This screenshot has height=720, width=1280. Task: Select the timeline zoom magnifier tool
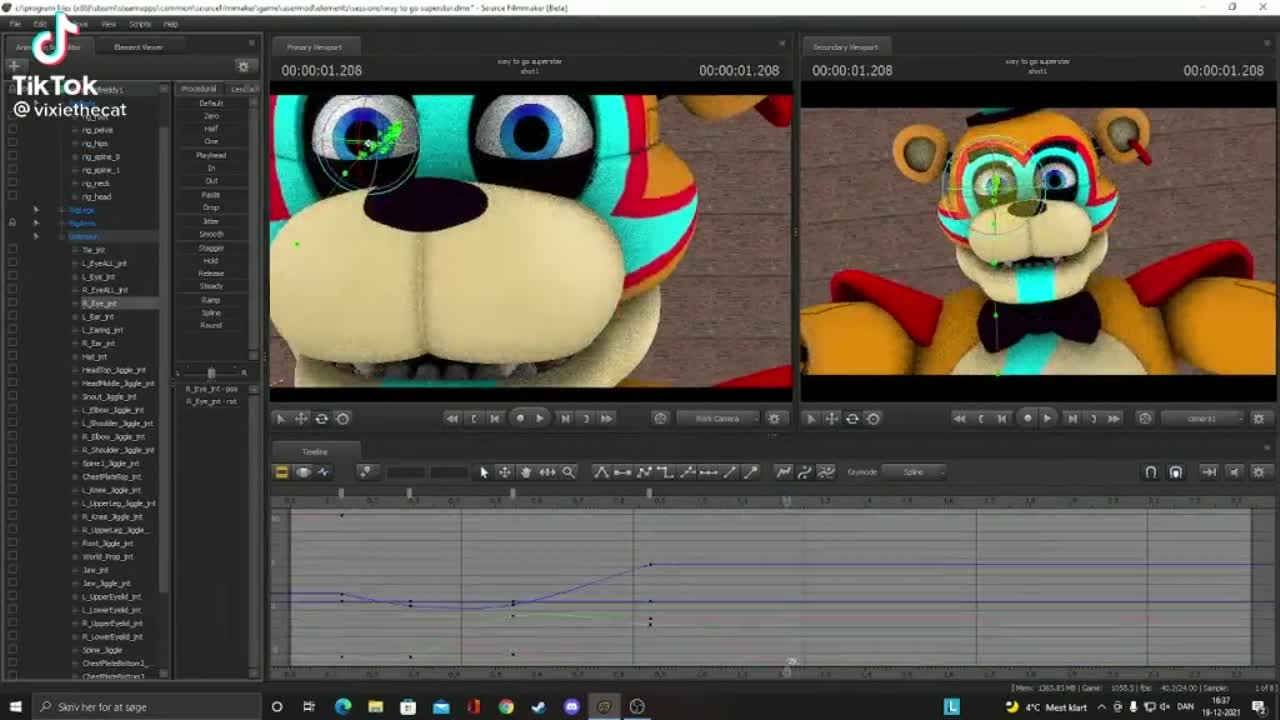[568, 472]
